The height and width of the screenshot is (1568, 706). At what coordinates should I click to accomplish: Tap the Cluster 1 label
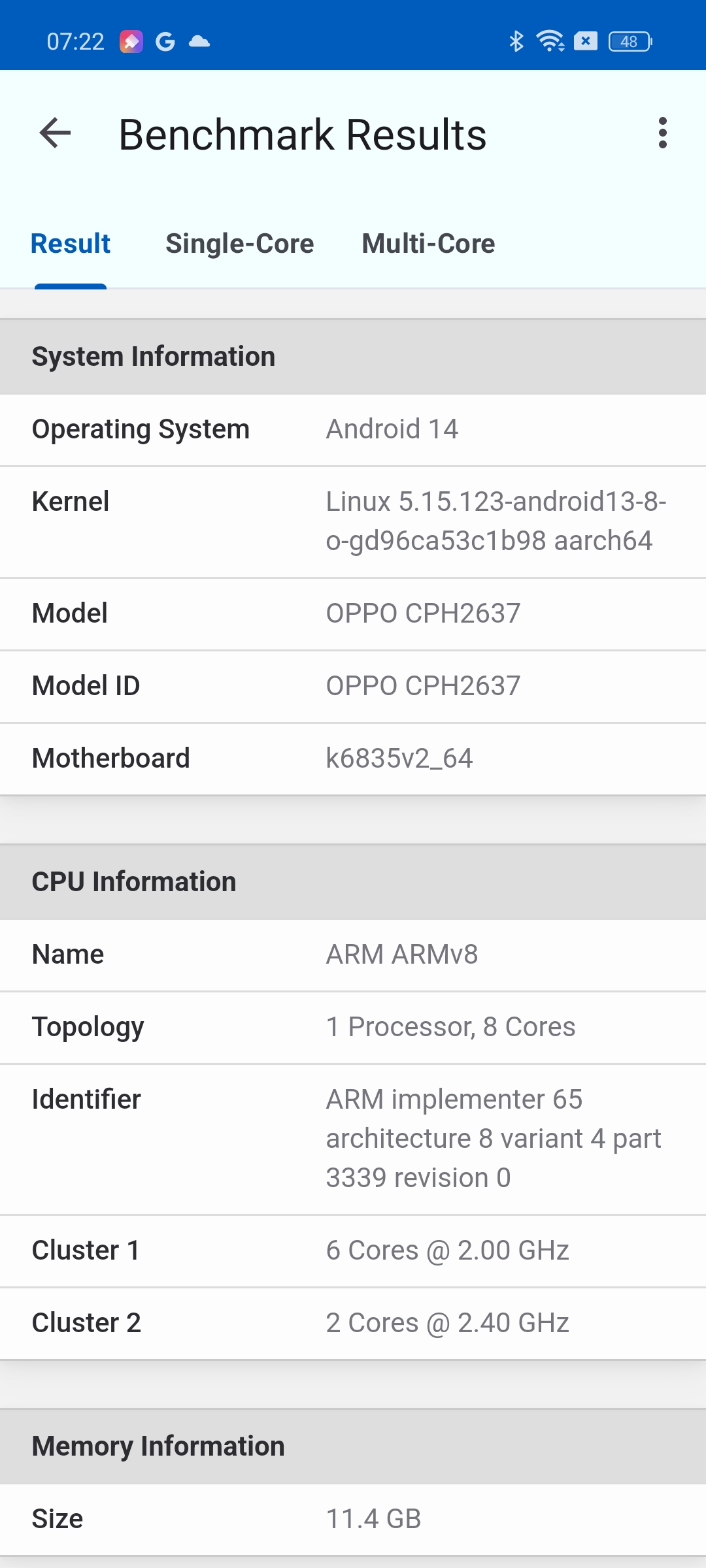[x=86, y=1250]
